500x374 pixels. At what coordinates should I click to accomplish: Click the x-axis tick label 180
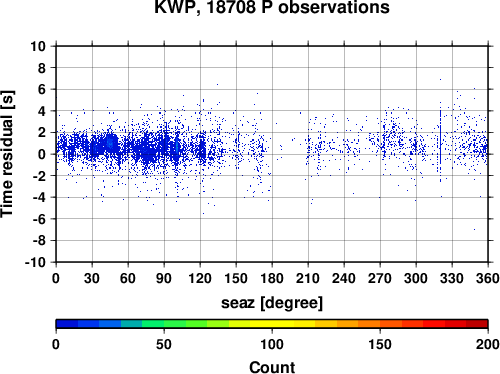click(272, 278)
